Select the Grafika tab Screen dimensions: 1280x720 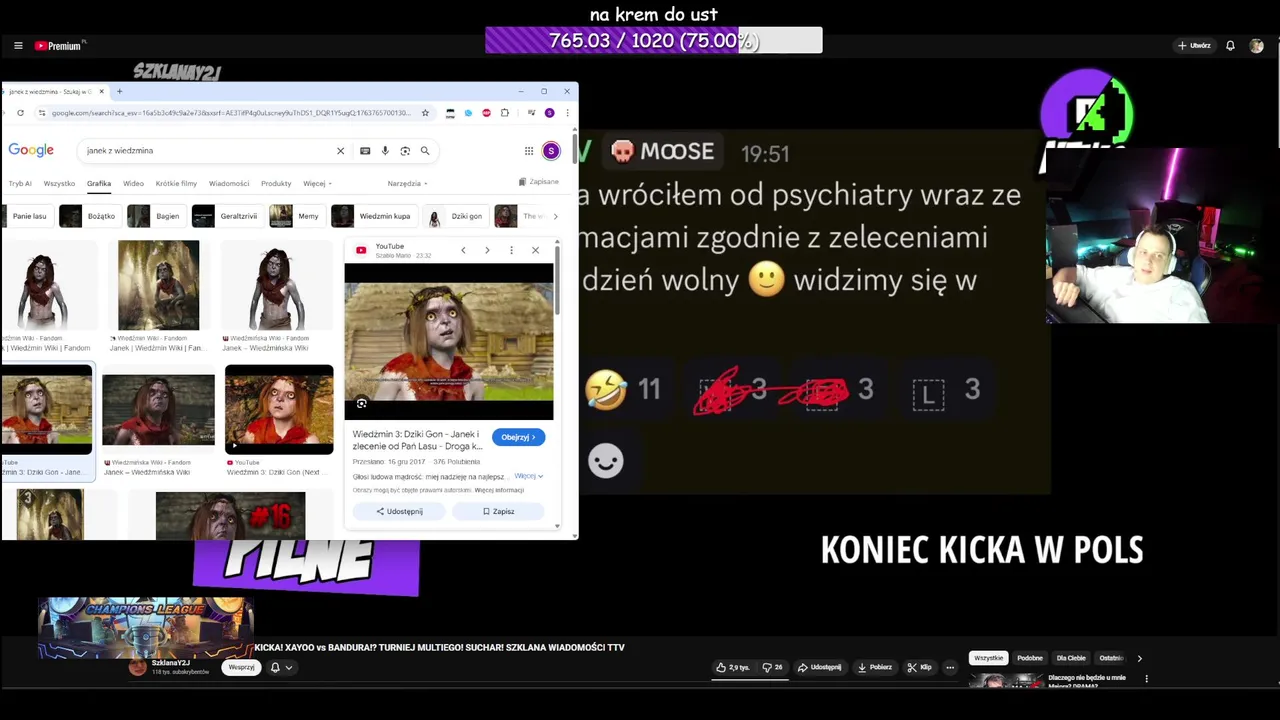[98, 184]
